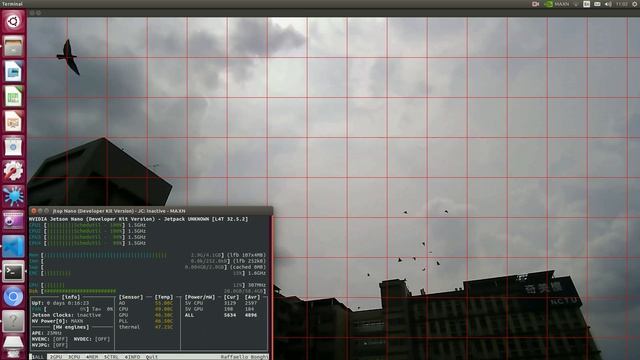Click the [HW engines] section header
Viewport: 640px width, 360px height.
pyautogui.click(x=71, y=327)
